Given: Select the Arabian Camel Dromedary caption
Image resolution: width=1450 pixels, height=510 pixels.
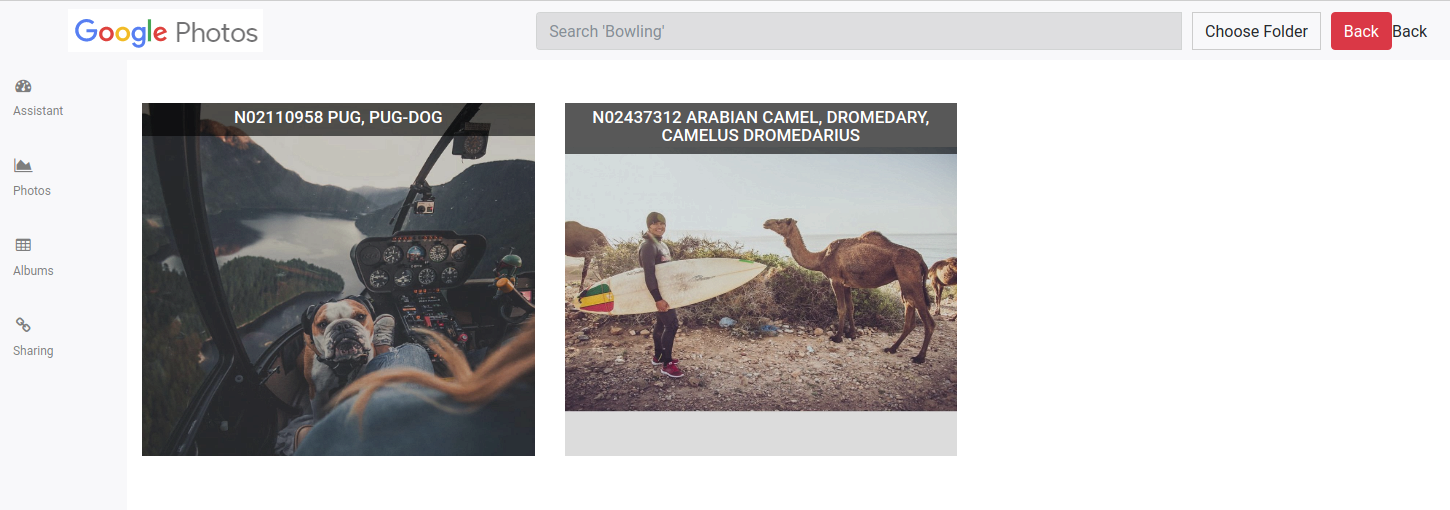Looking at the screenshot, I should tap(761, 127).
